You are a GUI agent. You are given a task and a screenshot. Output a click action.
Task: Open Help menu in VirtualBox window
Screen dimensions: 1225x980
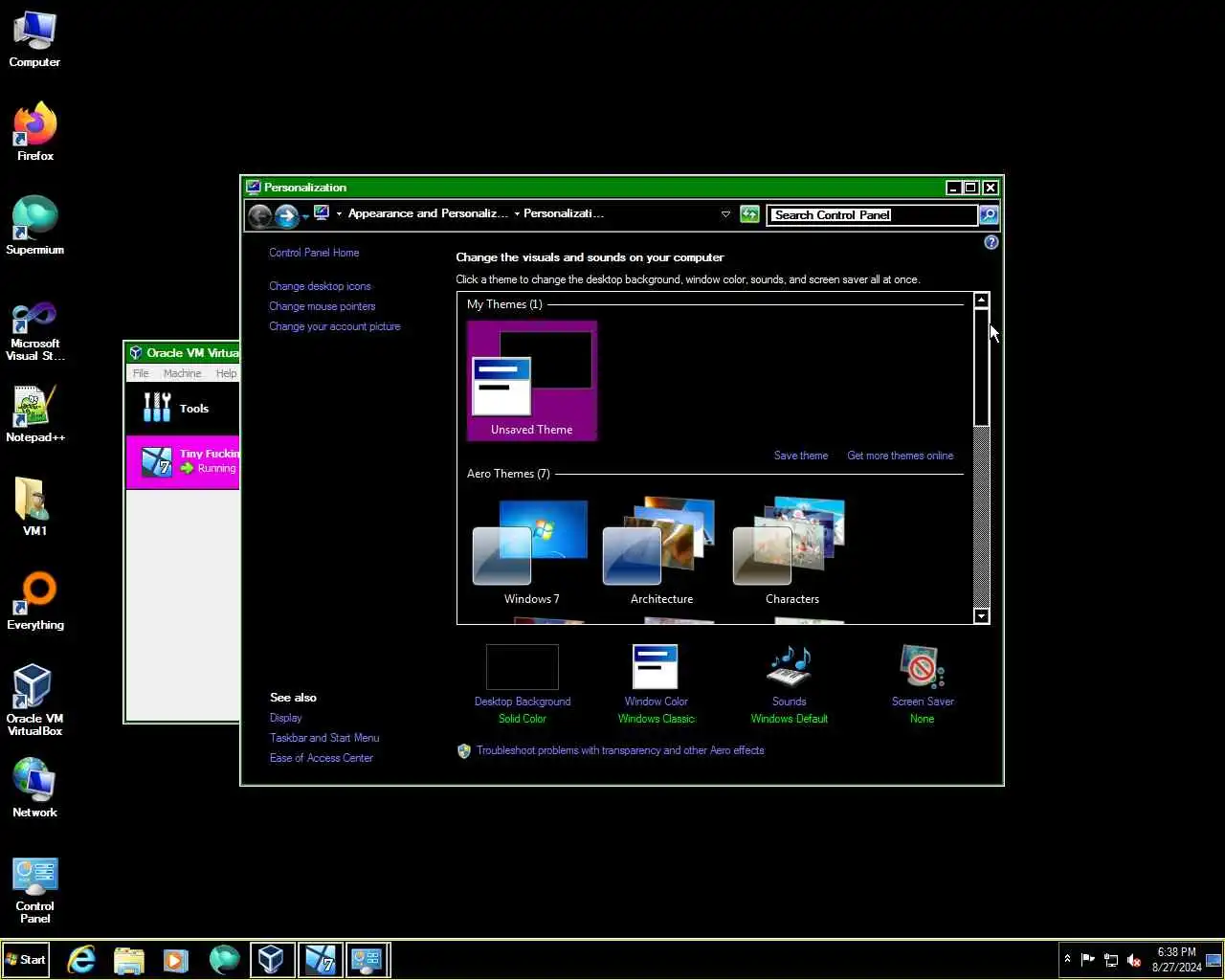pos(226,373)
